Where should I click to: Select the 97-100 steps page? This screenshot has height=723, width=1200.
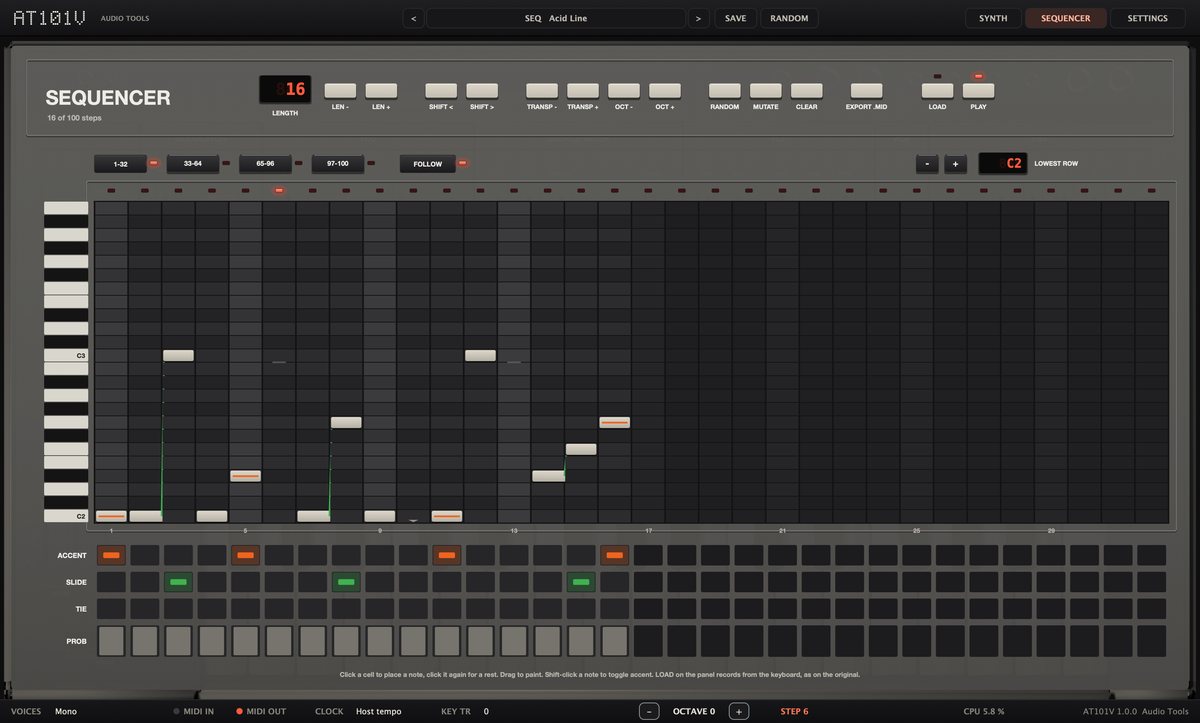point(337,163)
